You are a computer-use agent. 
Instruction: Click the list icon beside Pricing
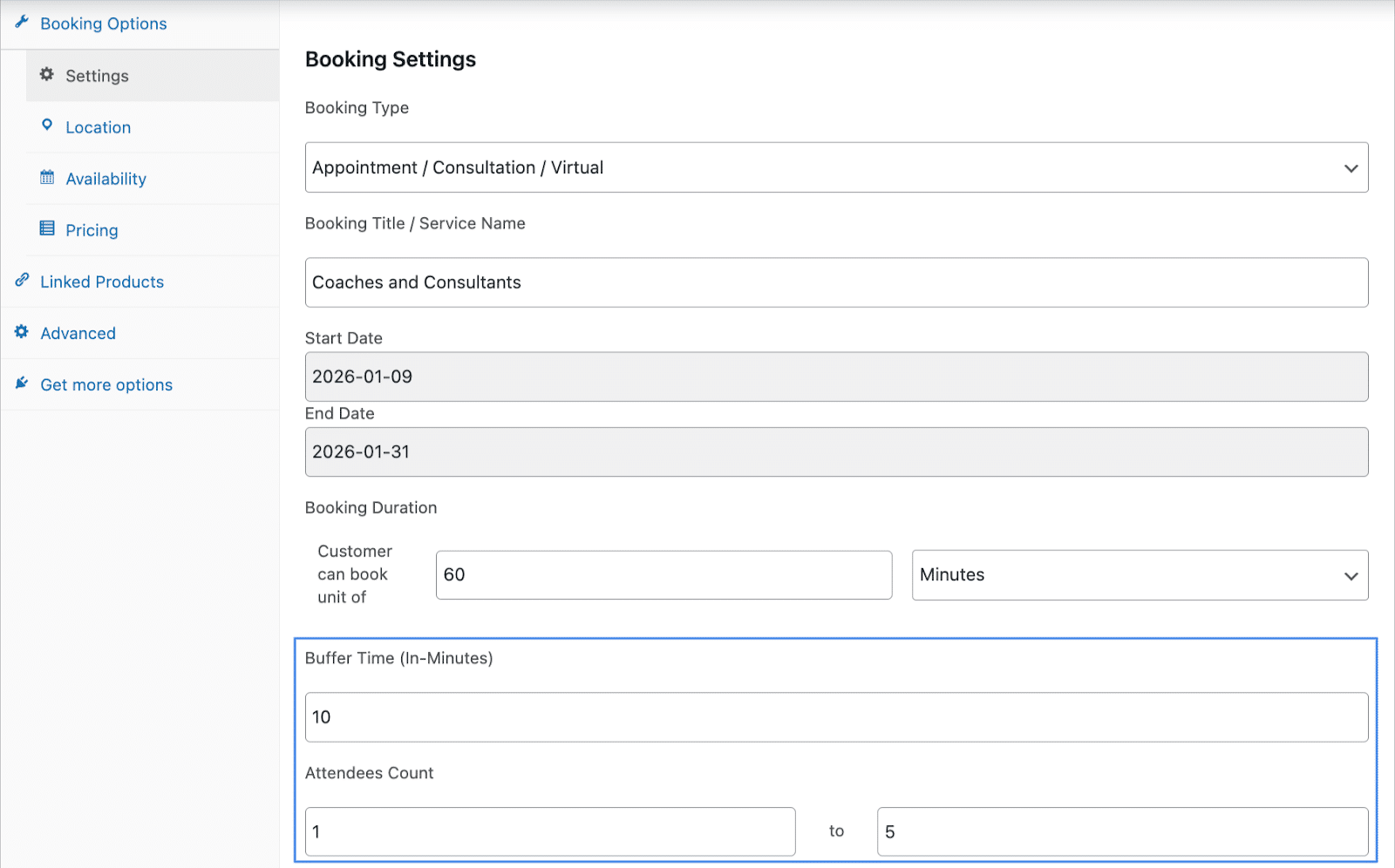pos(47,228)
